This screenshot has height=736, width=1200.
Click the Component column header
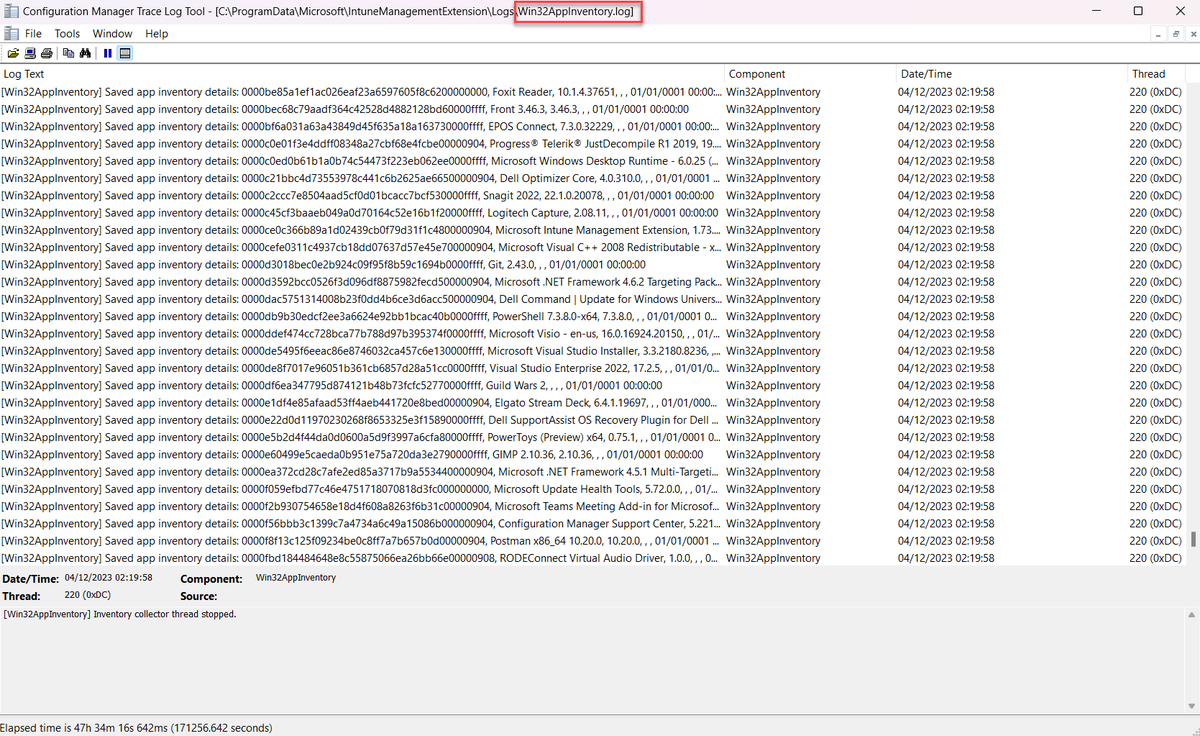(810, 74)
